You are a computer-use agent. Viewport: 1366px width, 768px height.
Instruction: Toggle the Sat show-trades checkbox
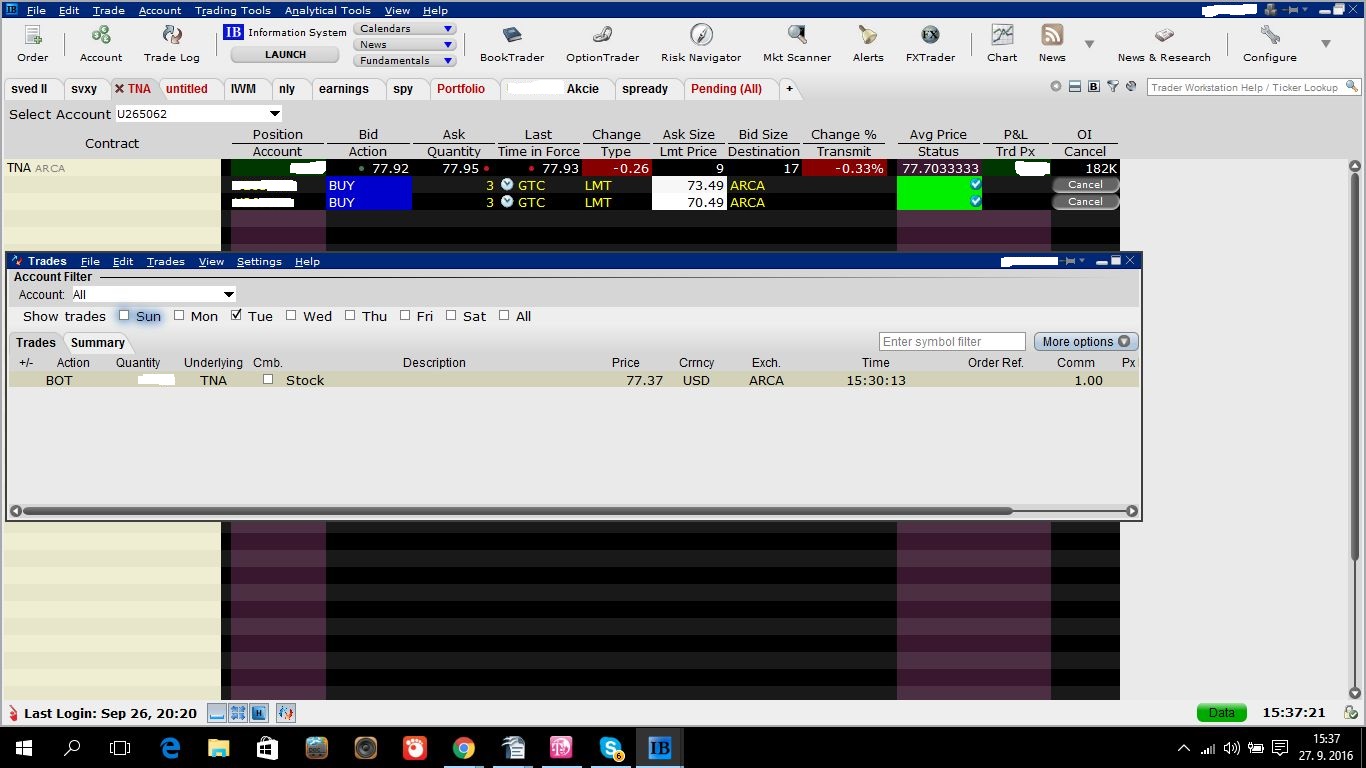click(x=451, y=315)
